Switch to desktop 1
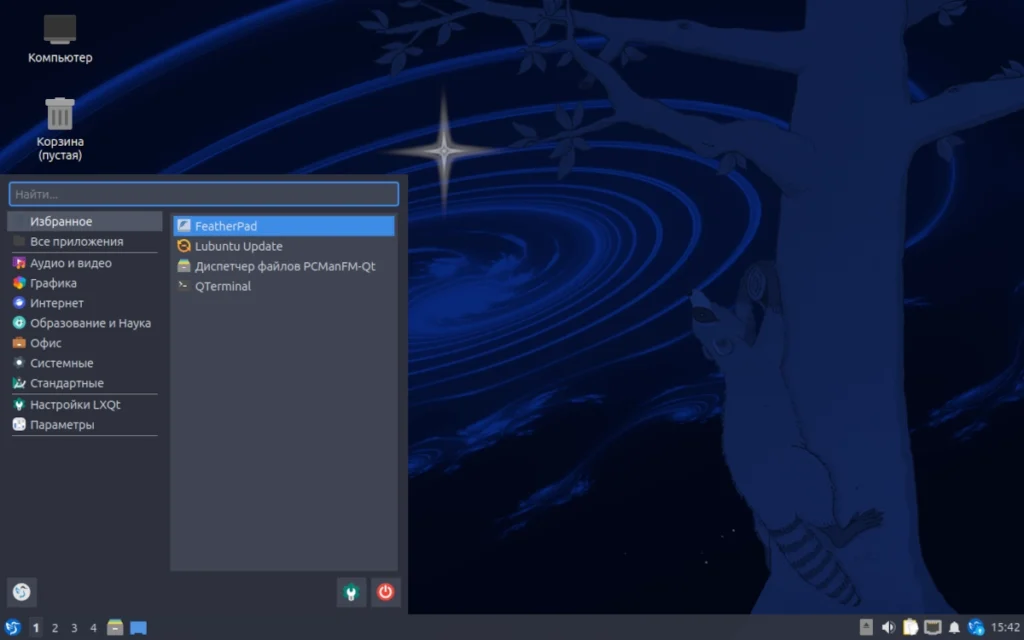 35,628
